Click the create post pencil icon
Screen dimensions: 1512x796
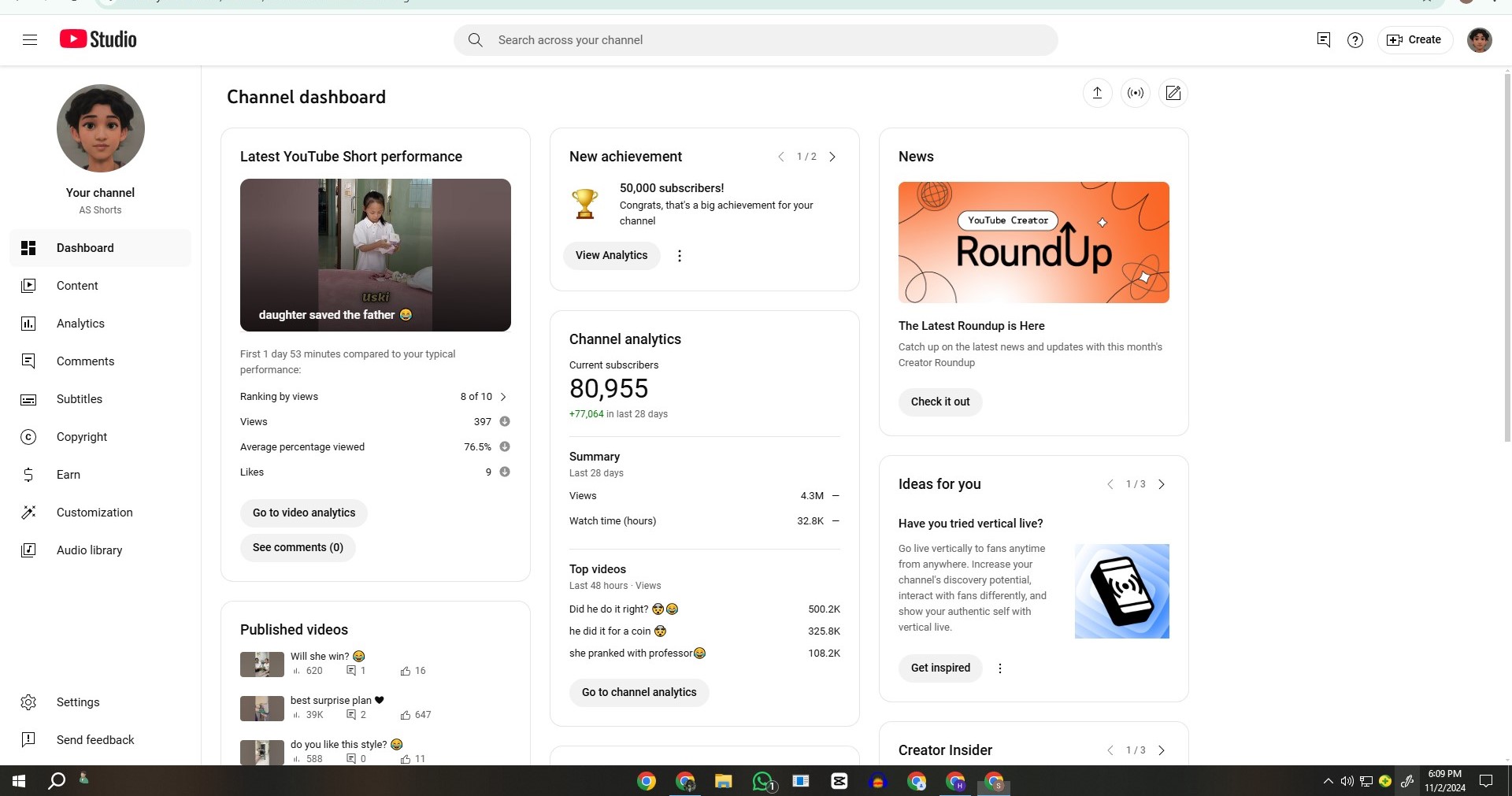[x=1173, y=93]
